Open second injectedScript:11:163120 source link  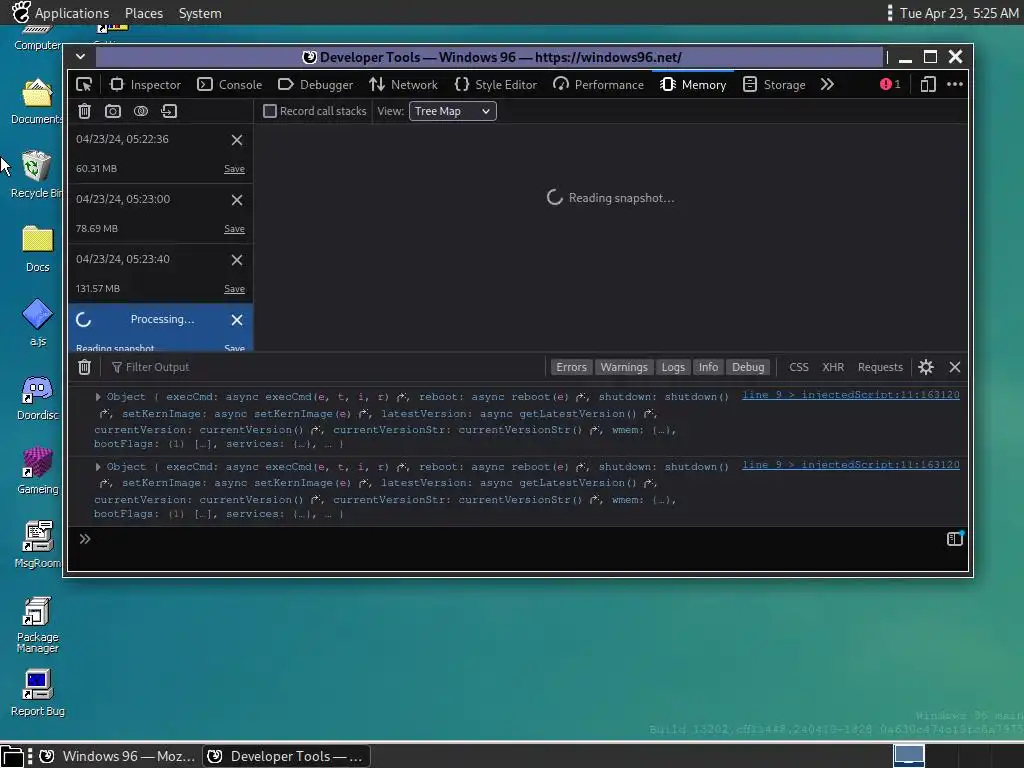coord(850,464)
